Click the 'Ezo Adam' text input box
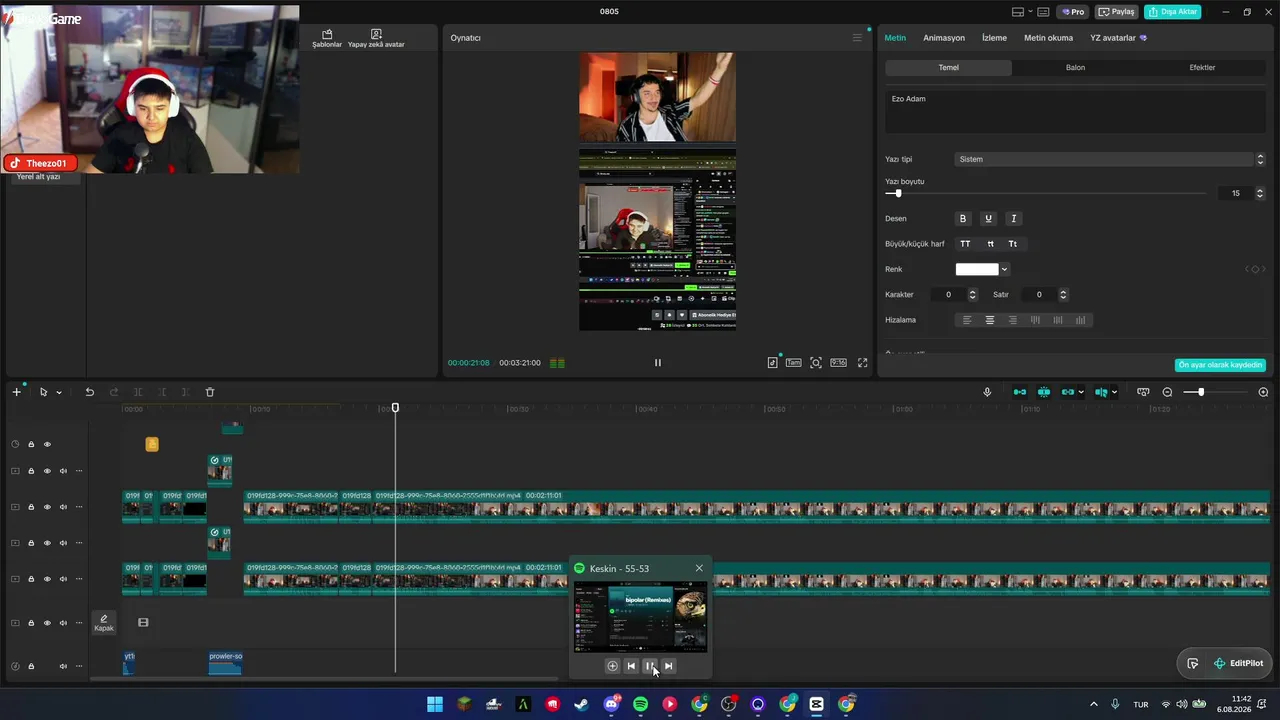1280x720 pixels. coord(1075,112)
